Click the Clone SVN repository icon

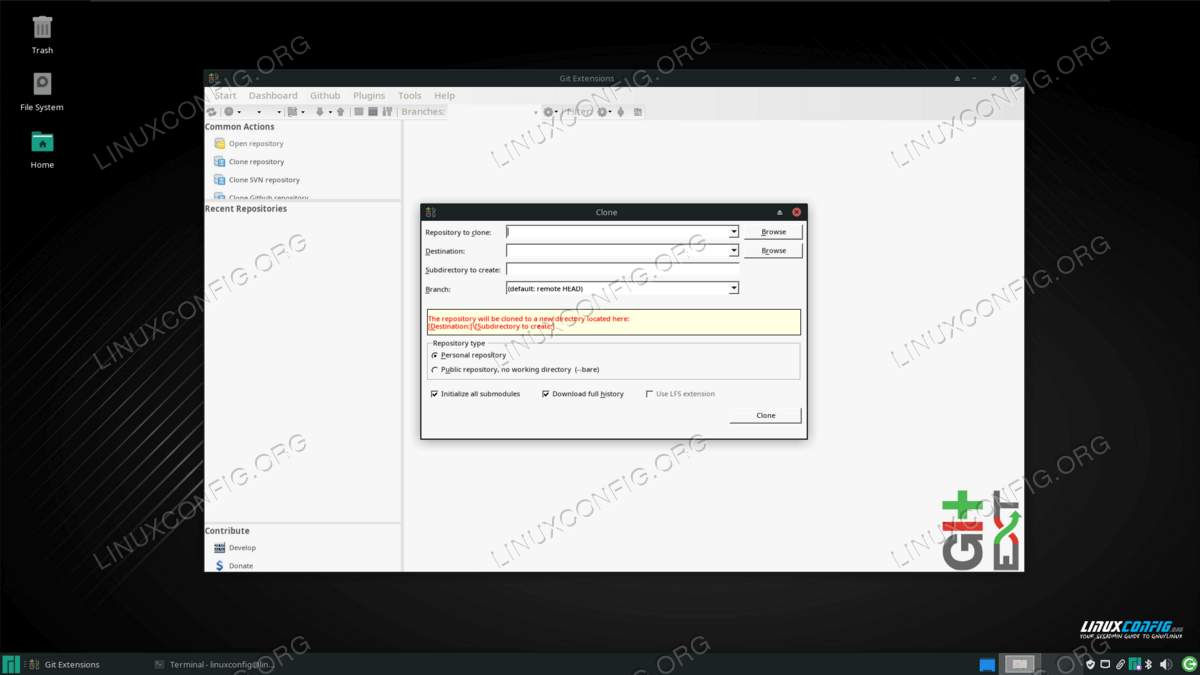pos(220,180)
